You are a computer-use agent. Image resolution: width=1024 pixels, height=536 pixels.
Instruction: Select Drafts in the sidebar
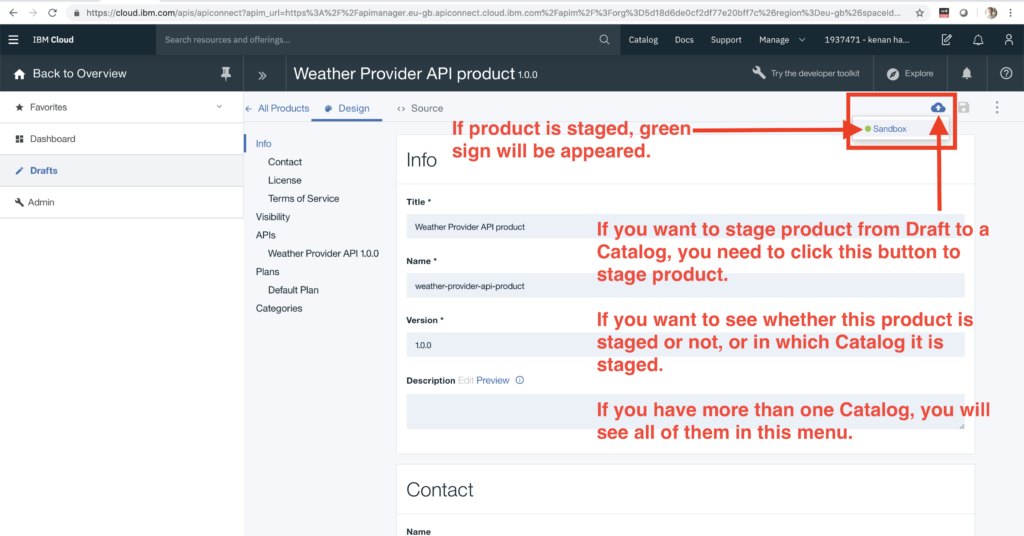(121, 170)
